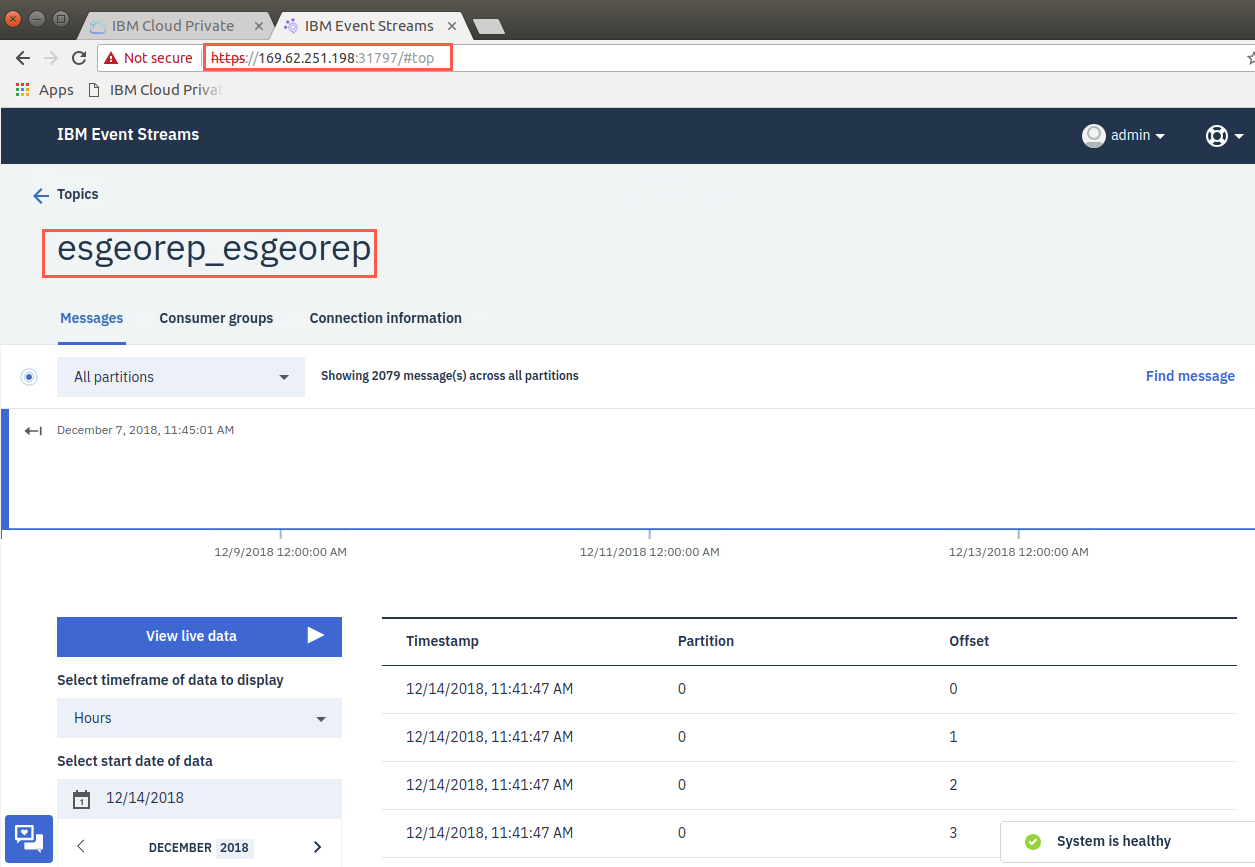Jump to start with the timeline arrow icon
The height and width of the screenshot is (867, 1255).
point(34,430)
